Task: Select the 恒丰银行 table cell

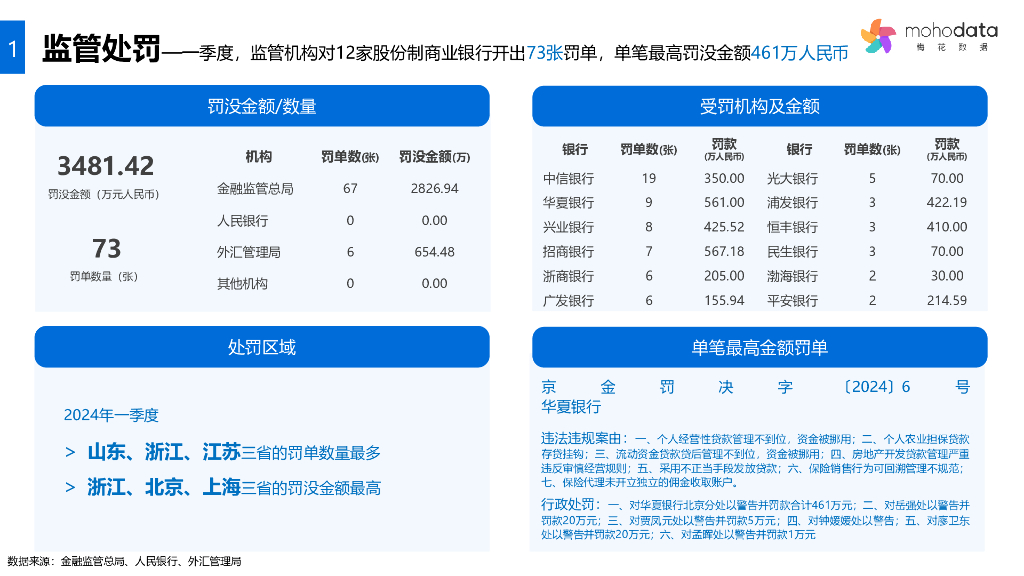Action: (792, 227)
